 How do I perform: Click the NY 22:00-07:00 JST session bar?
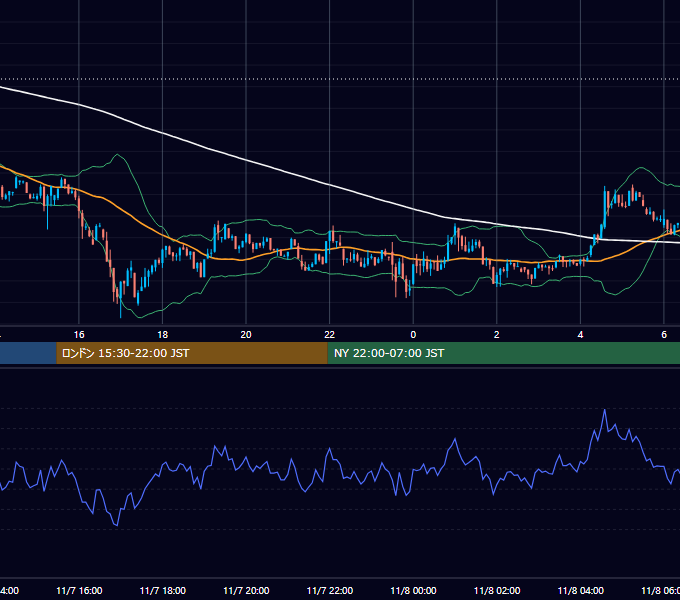click(503, 353)
